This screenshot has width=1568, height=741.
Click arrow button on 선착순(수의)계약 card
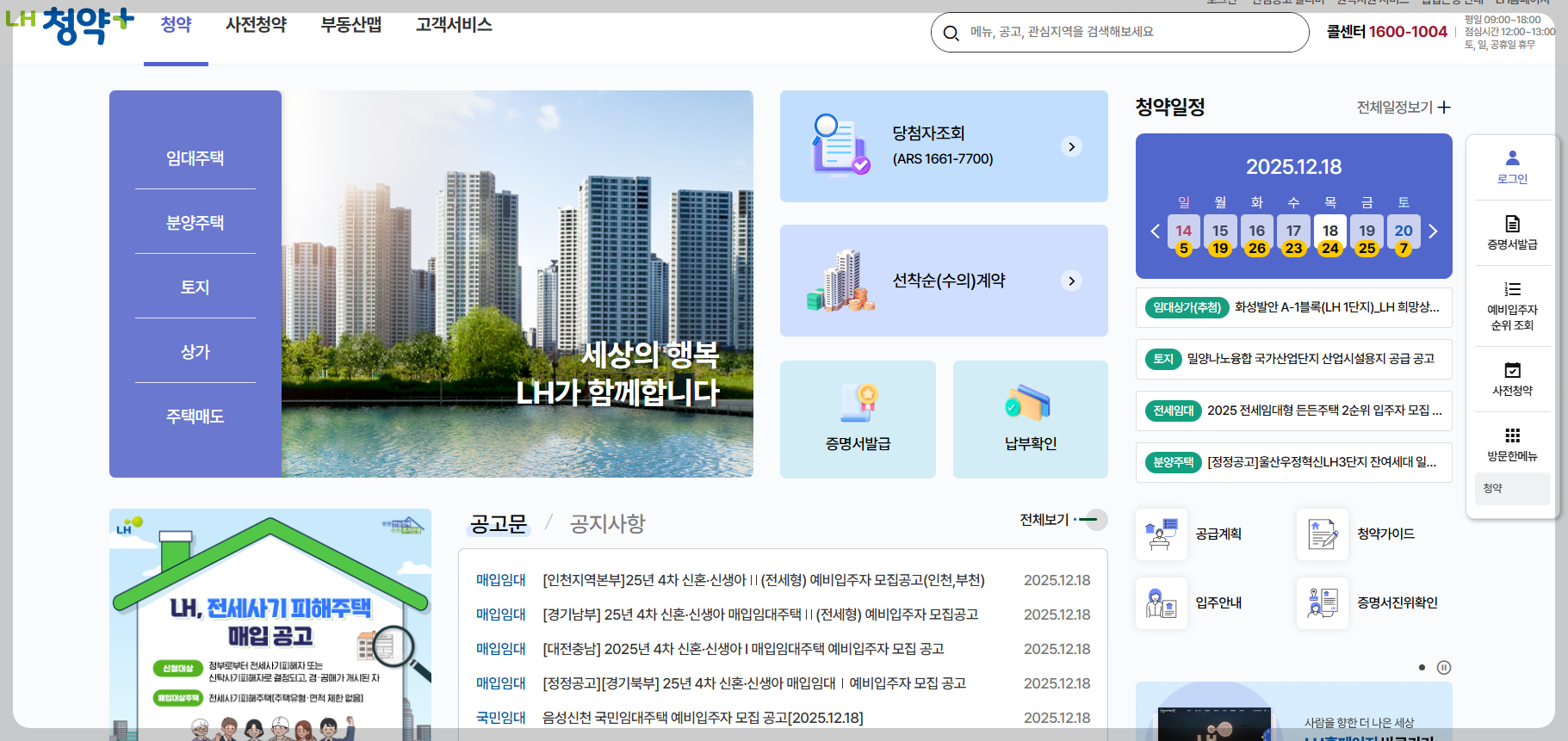point(1072,281)
